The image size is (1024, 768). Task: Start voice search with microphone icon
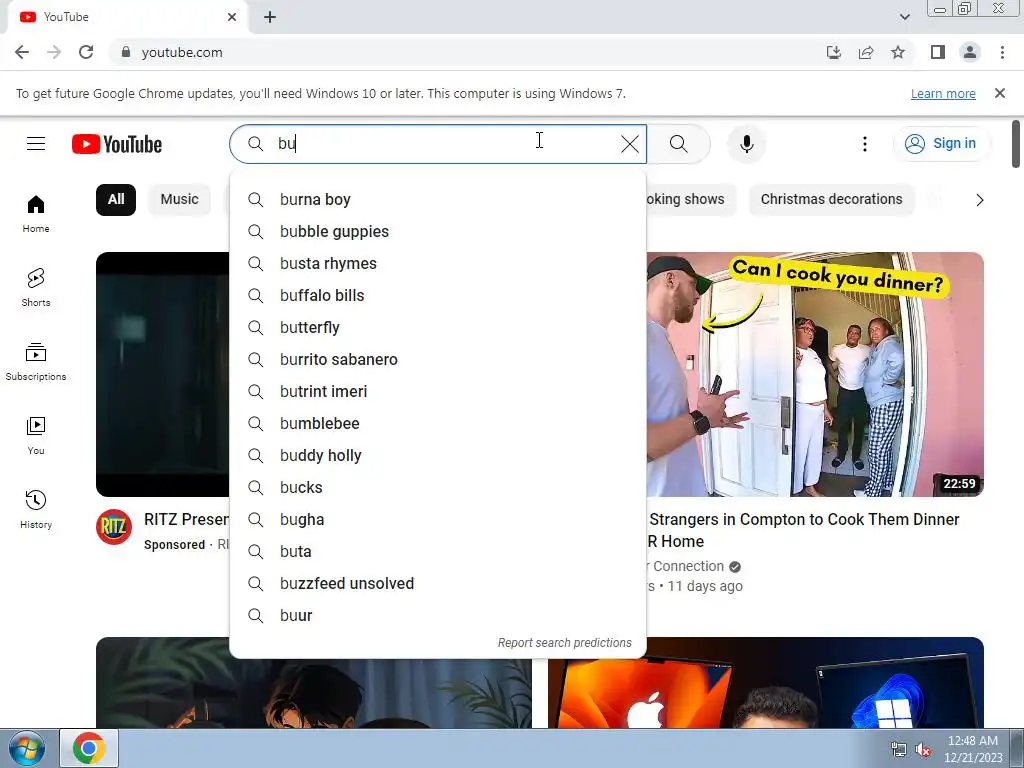coord(746,144)
